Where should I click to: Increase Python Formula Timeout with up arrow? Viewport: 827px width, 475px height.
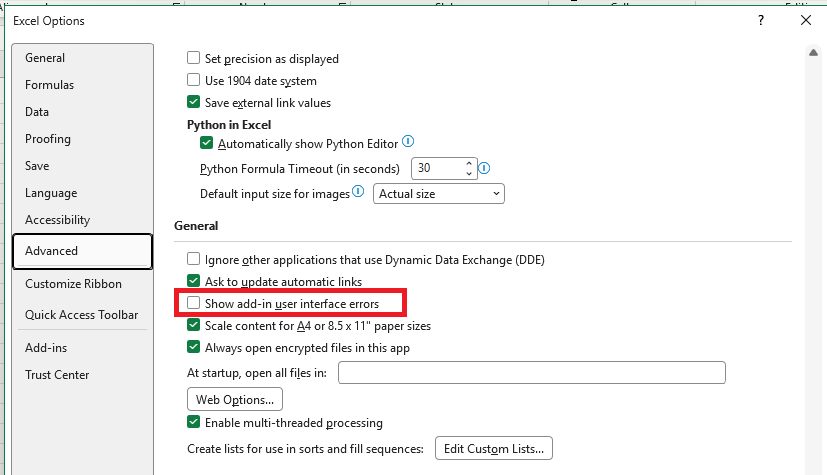469,163
